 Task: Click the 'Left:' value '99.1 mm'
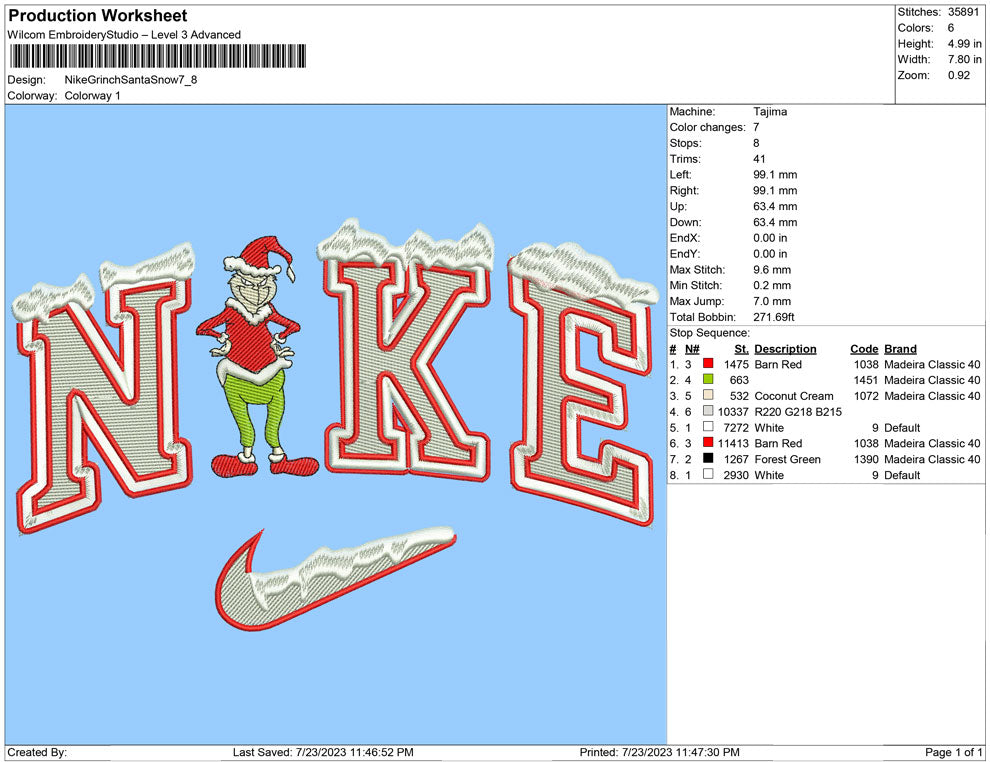pyautogui.click(x=775, y=175)
